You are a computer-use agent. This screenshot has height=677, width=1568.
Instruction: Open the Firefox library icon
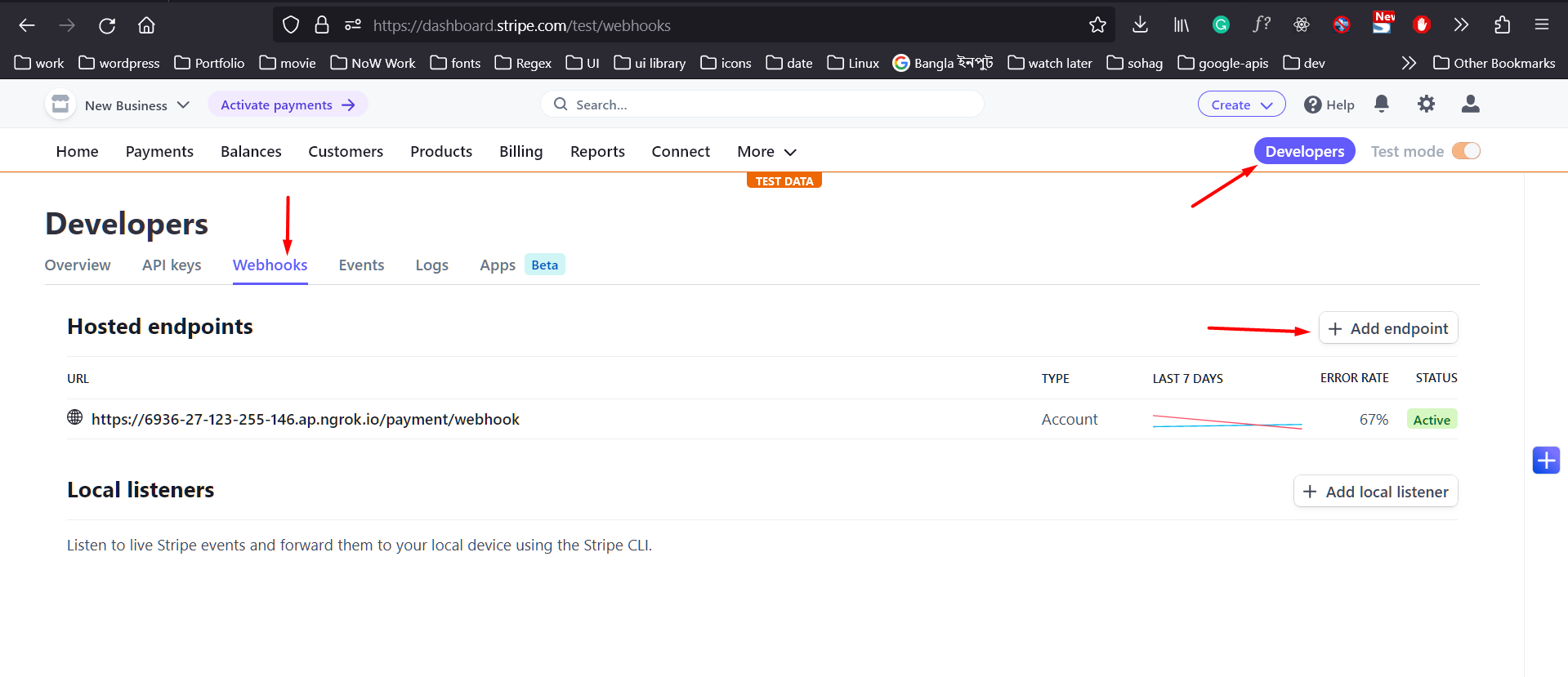pos(1181,25)
